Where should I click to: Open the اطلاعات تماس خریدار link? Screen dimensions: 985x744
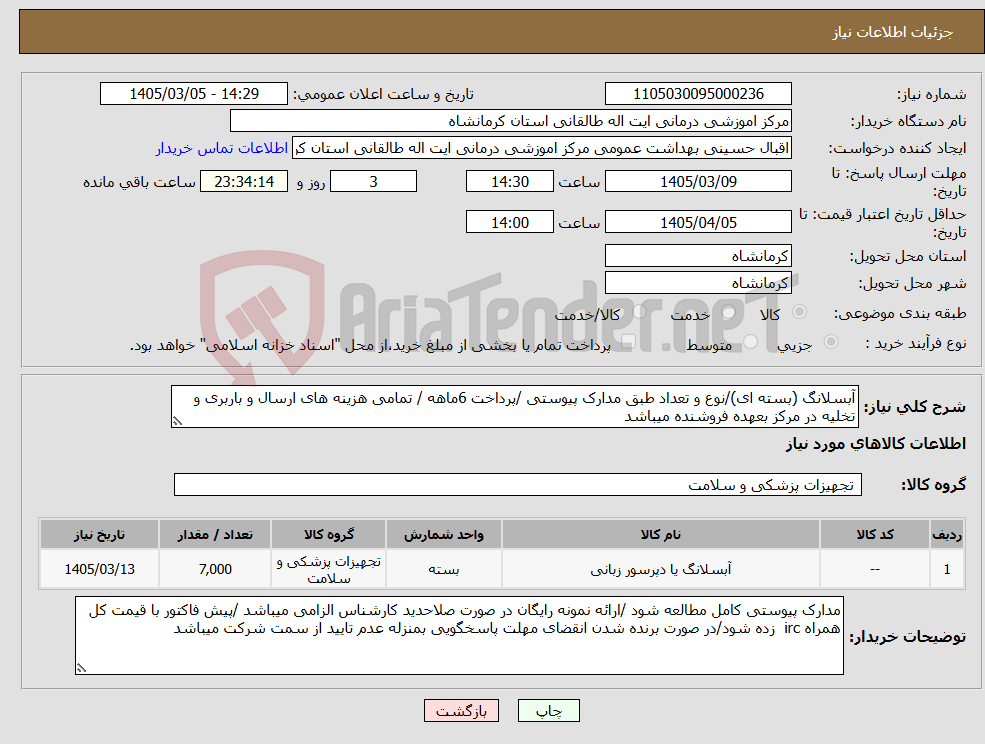click(x=222, y=148)
